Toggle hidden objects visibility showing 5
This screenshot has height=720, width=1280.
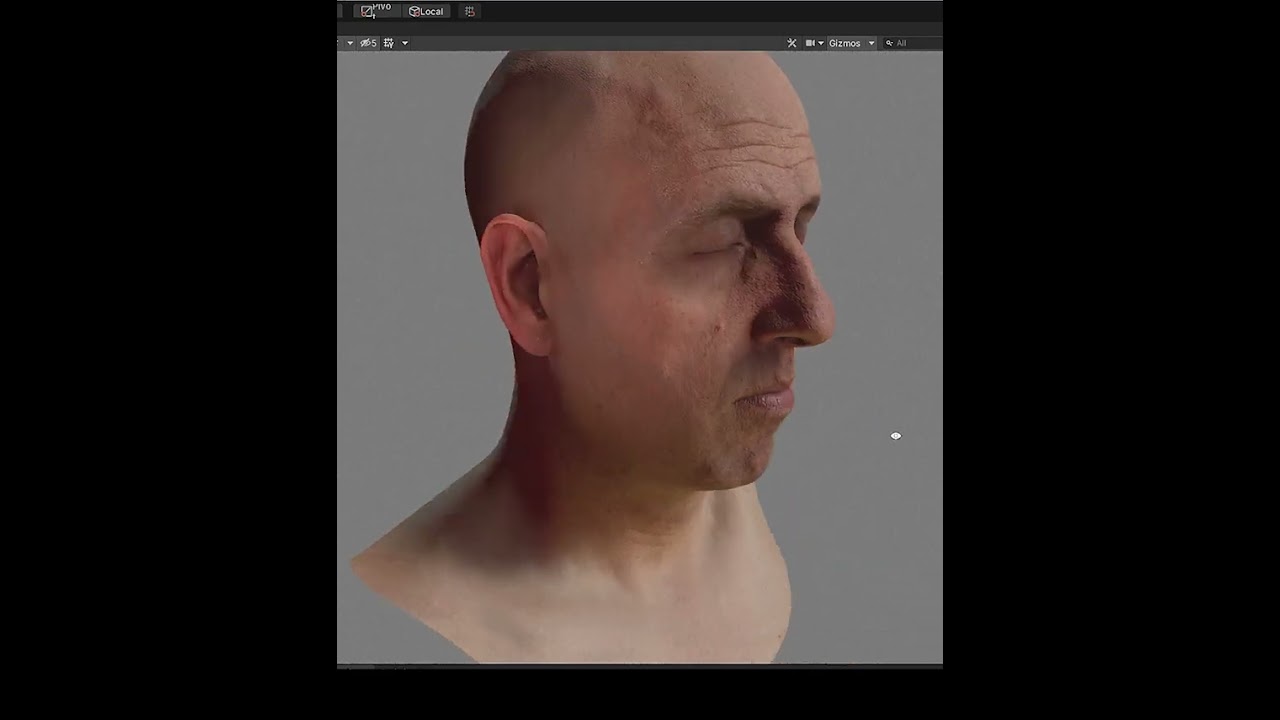point(368,43)
